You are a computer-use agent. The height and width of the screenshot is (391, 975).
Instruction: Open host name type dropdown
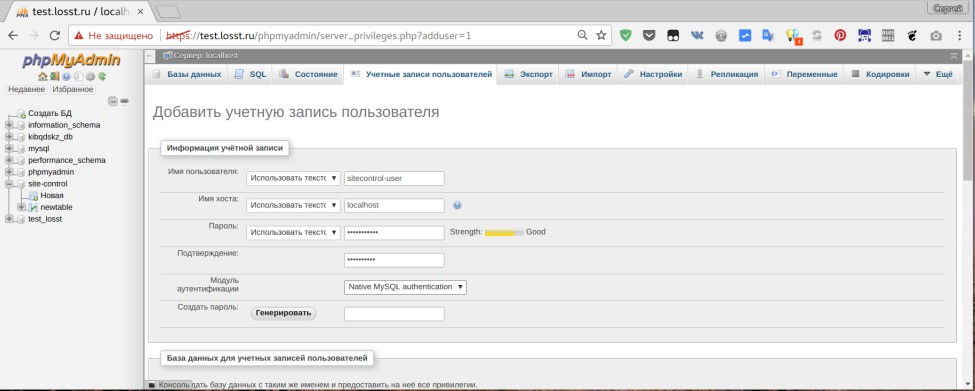point(293,205)
